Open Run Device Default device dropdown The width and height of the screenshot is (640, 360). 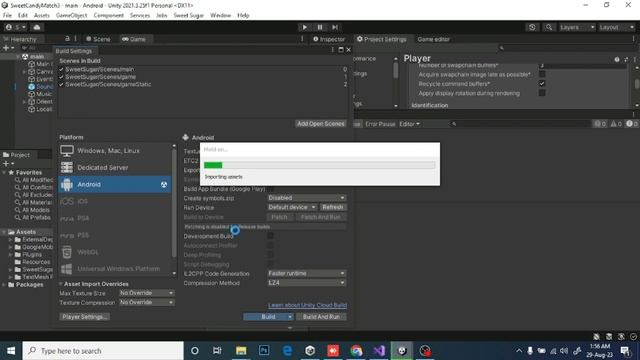tap(292, 207)
